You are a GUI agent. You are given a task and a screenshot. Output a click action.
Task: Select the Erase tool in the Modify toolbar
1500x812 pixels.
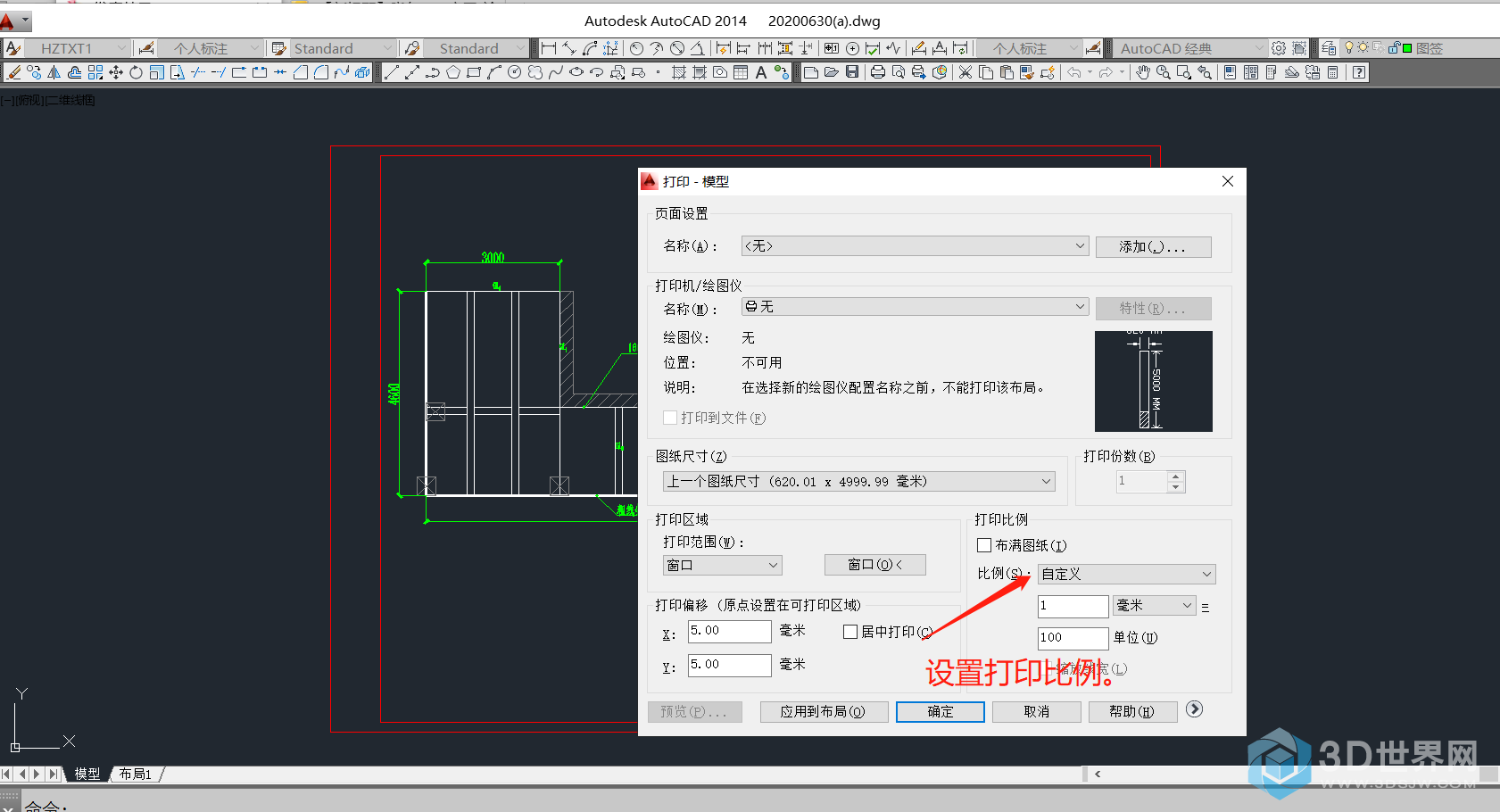[13, 72]
